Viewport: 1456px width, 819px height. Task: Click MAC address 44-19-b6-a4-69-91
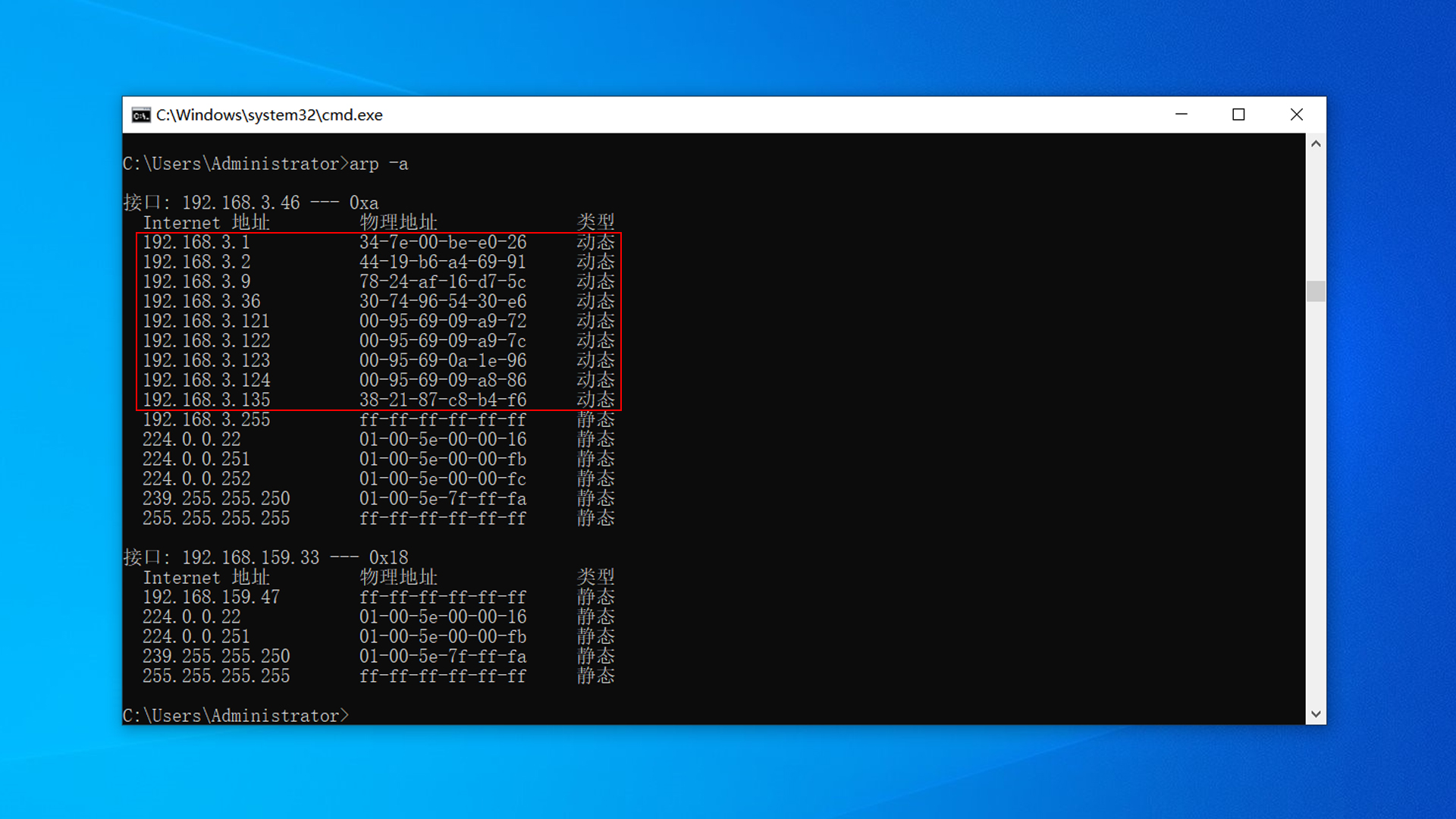pos(442,262)
